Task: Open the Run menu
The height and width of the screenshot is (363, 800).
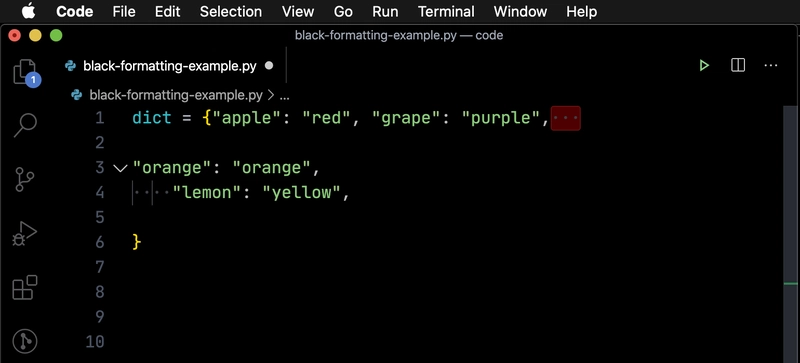Action: point(385,11)
